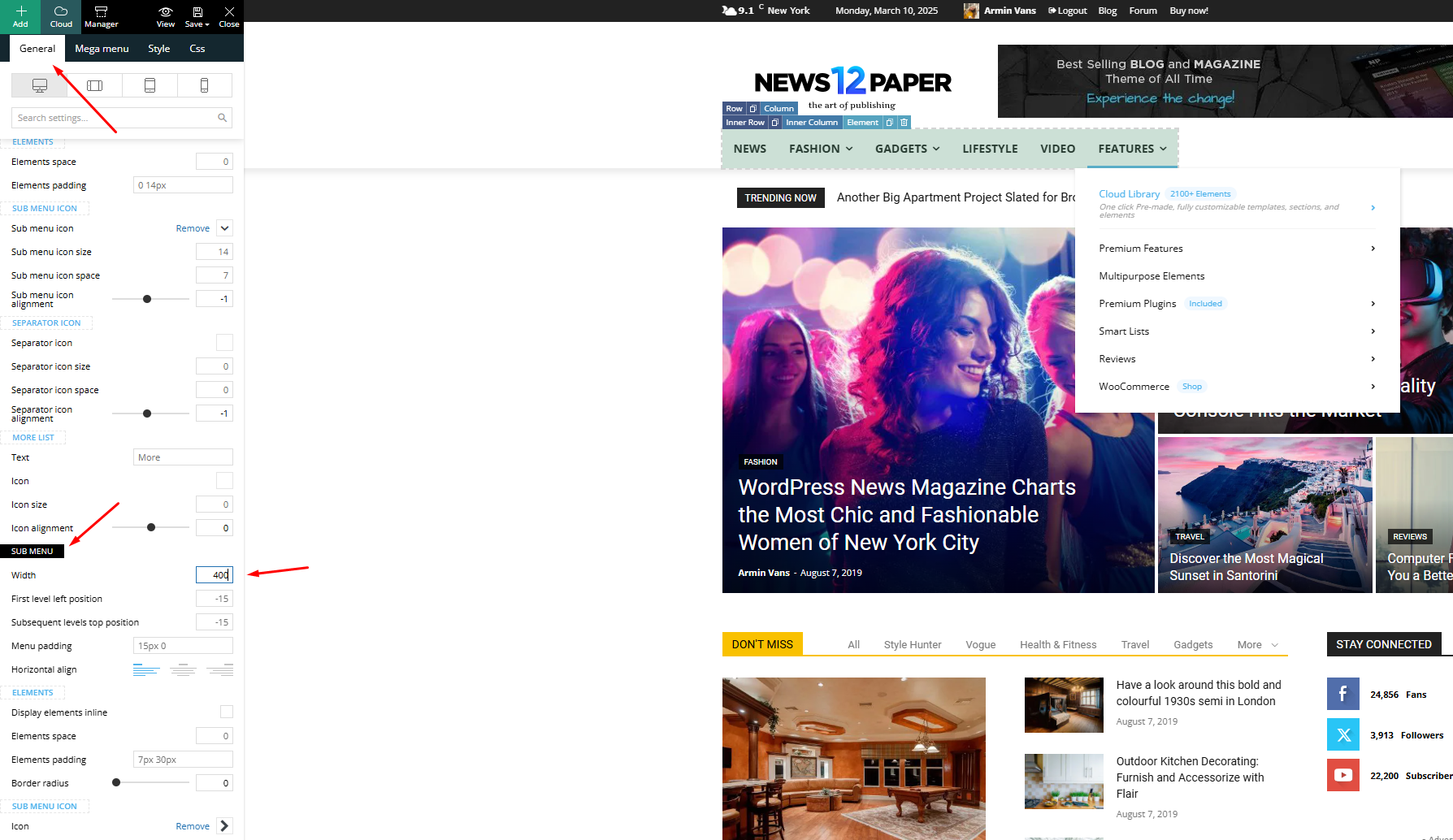Expand Reviews submenu arrow
Viewport: 1453px width, 840px height.
click(1373, 359)
